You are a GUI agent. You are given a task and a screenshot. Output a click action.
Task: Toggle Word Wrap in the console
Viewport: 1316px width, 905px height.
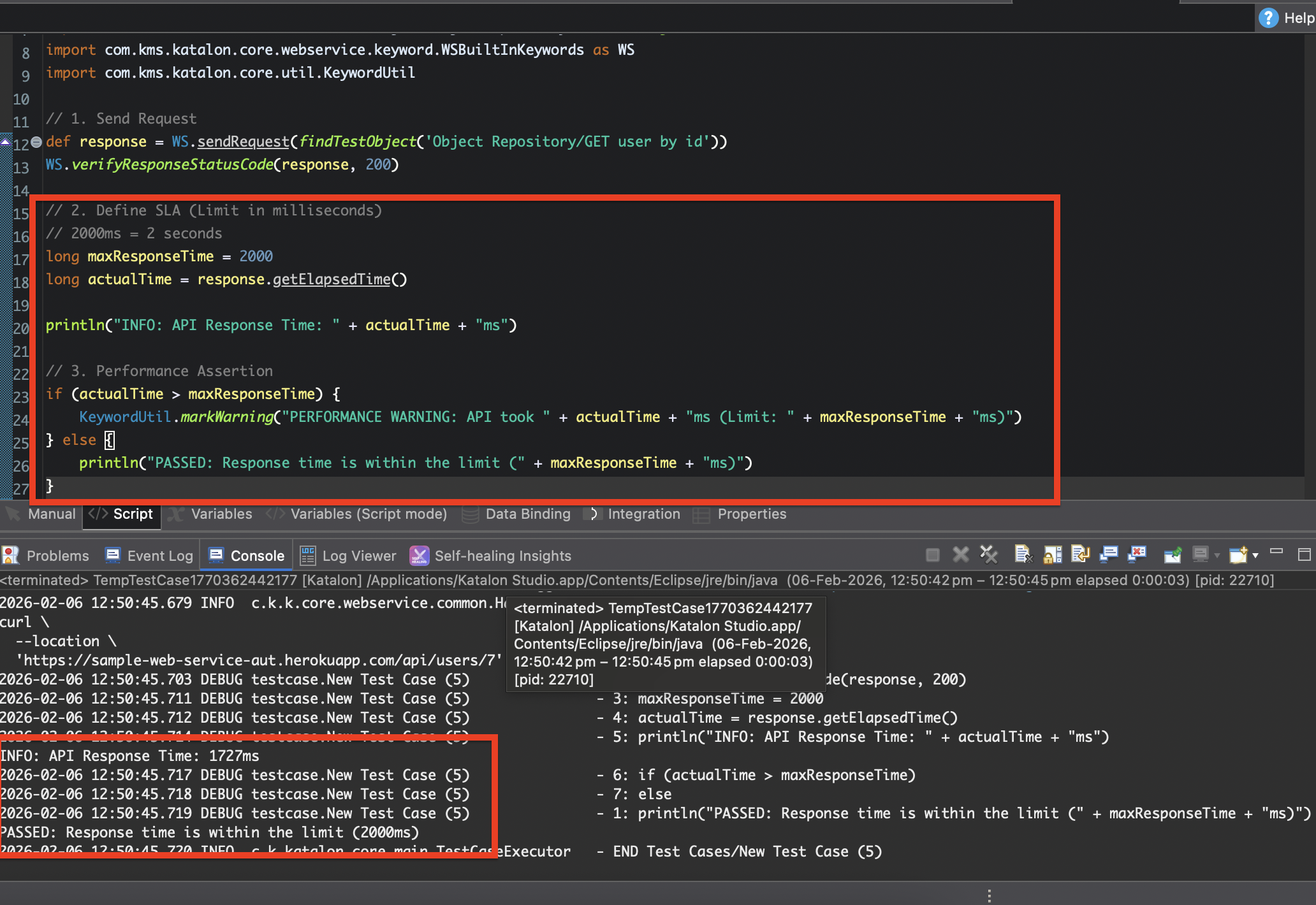[x=1080, y=554]
